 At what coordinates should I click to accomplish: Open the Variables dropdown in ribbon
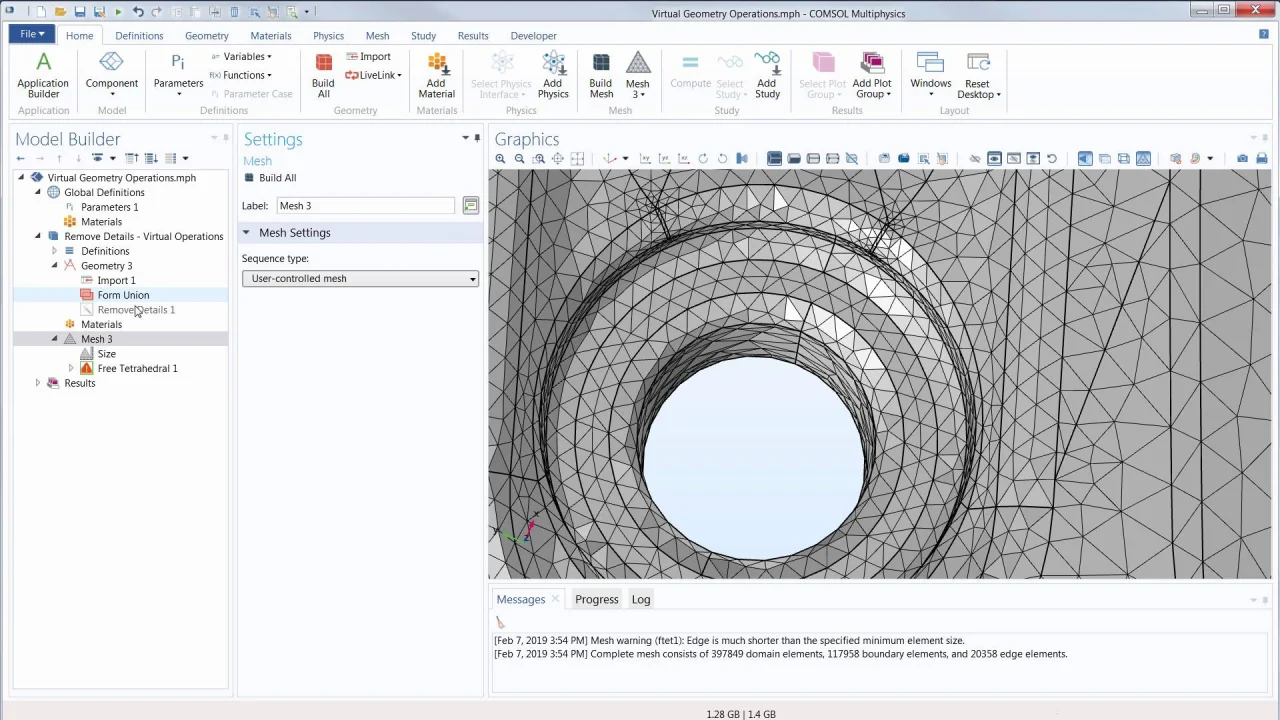point(241,57)
